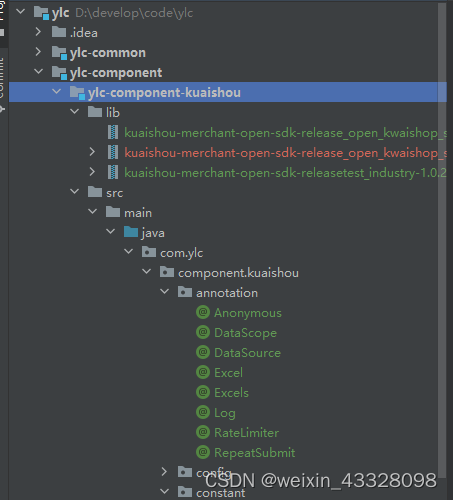Click the ylc-component module icon
This screenshot has height=500, width=453.
coord(60,73)
